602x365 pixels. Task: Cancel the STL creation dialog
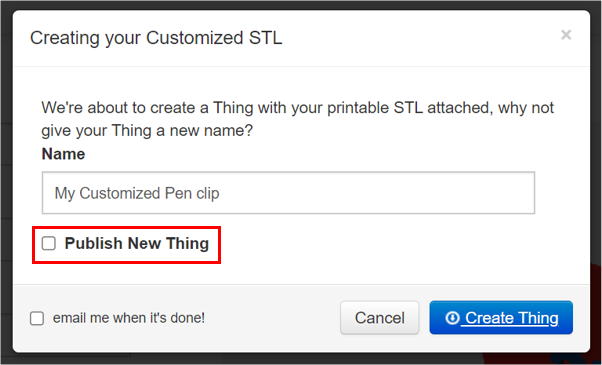point(379,318)
